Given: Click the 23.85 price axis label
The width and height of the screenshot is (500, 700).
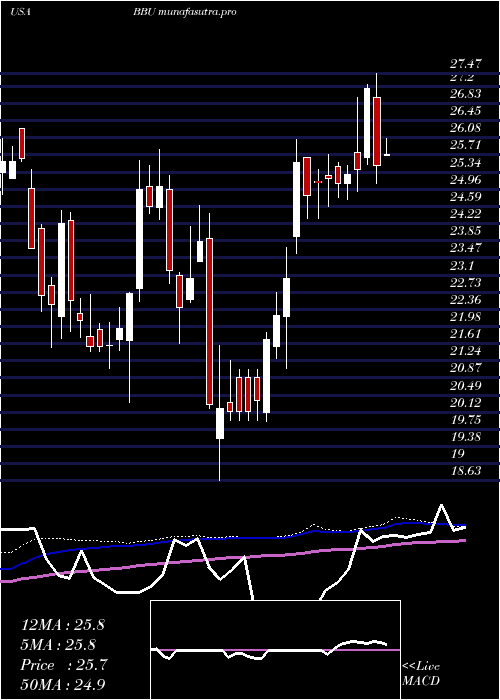Looking at the screenshot, I should [466, 231].
